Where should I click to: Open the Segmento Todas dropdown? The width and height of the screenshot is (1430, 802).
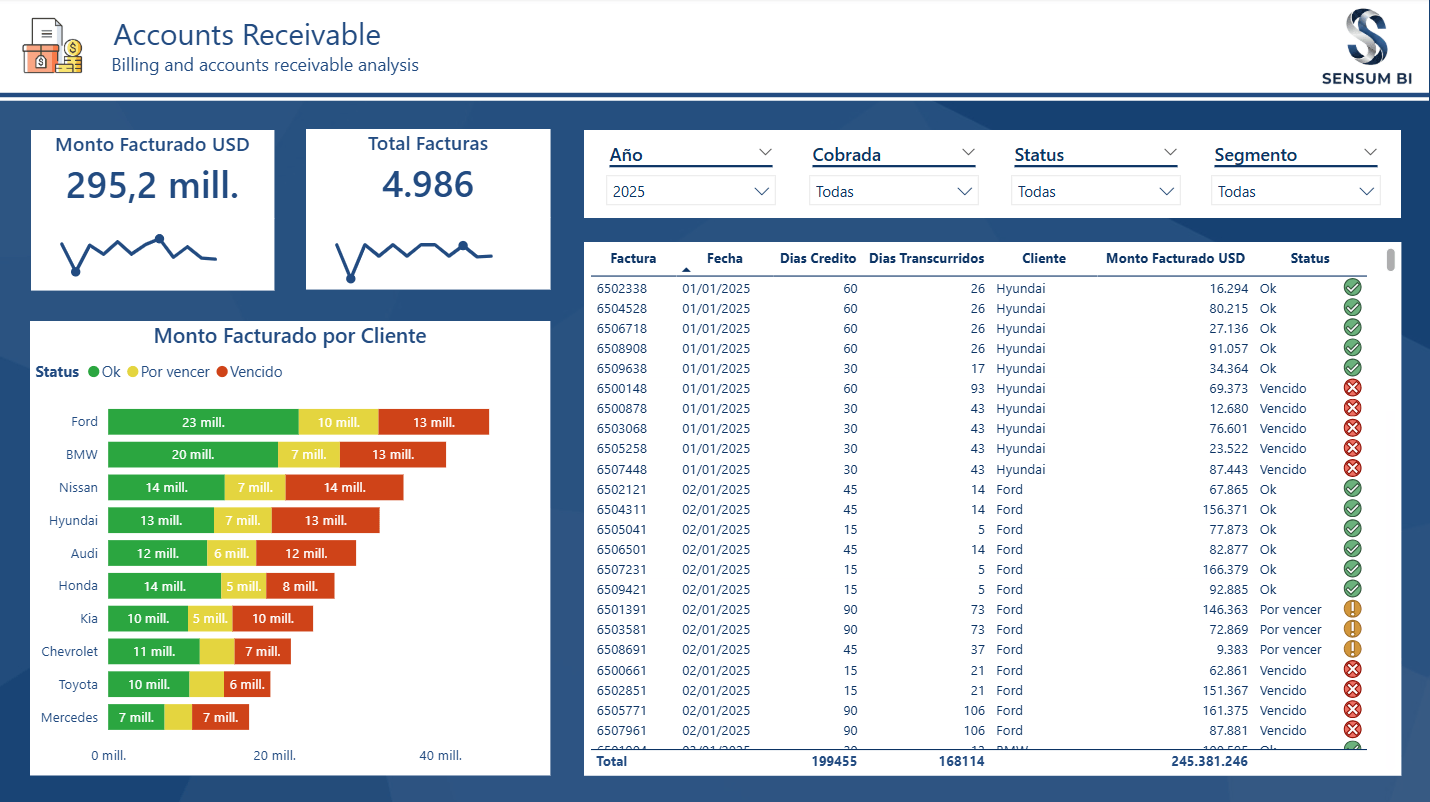[1295, 191]
